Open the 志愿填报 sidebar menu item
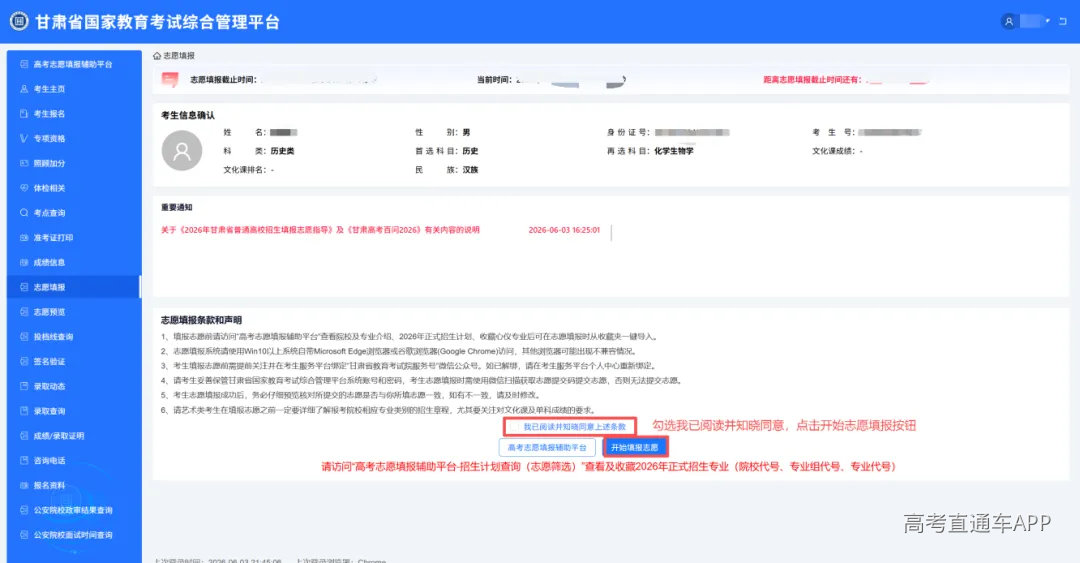The image size is (1080, 563). coord(74,287)
